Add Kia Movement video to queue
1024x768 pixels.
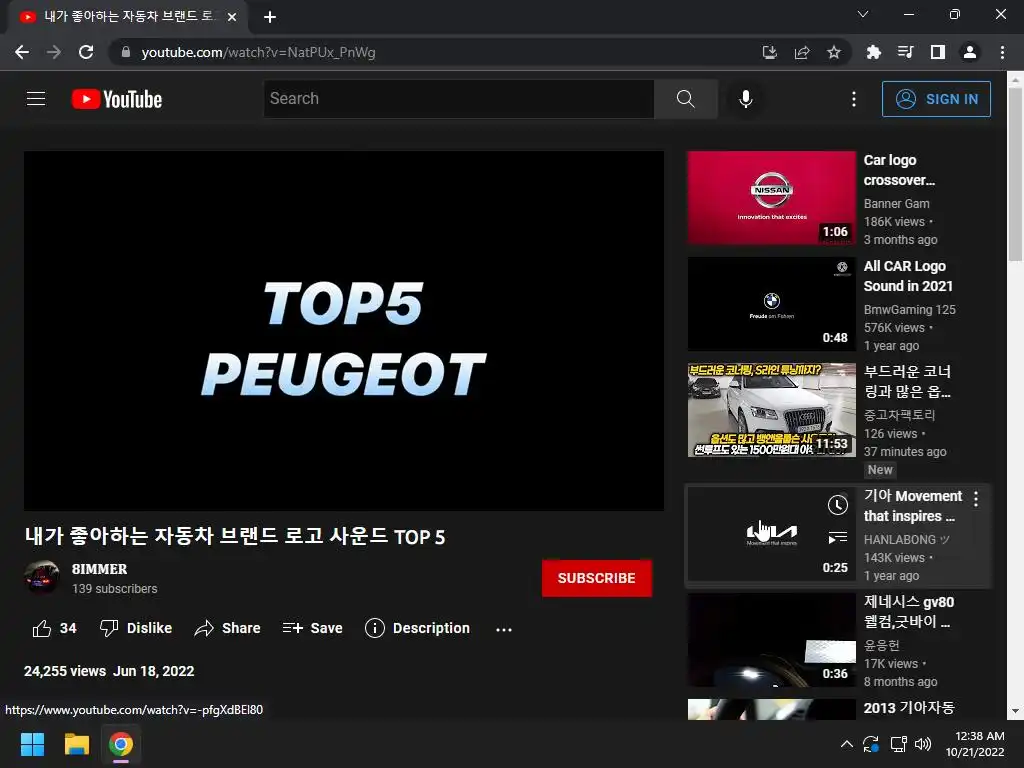coord(837,537)
